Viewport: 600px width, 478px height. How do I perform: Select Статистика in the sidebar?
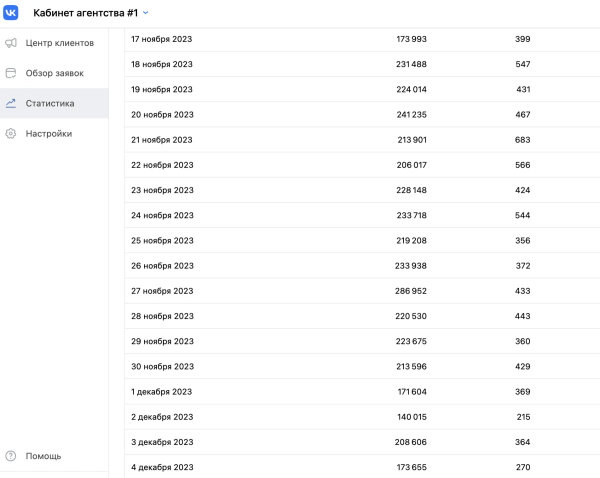(x=50, y=103)
